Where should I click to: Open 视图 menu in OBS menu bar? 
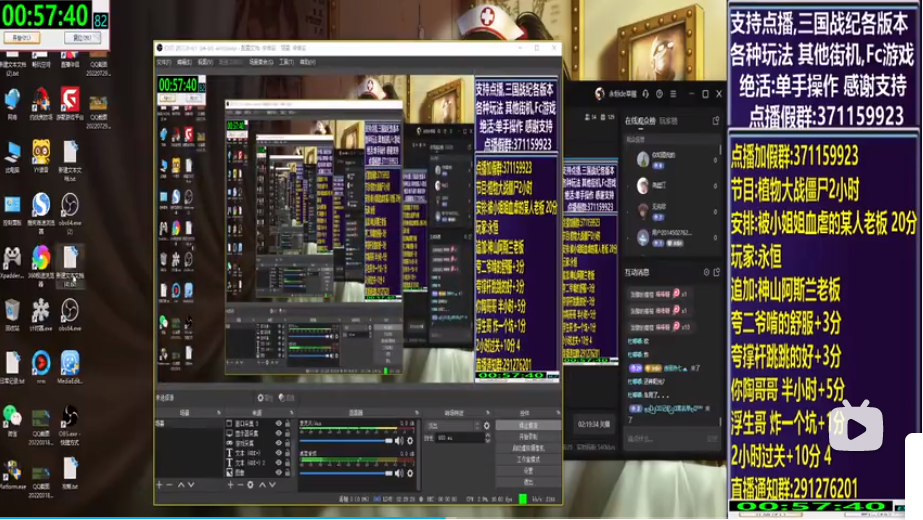(205, 62)
